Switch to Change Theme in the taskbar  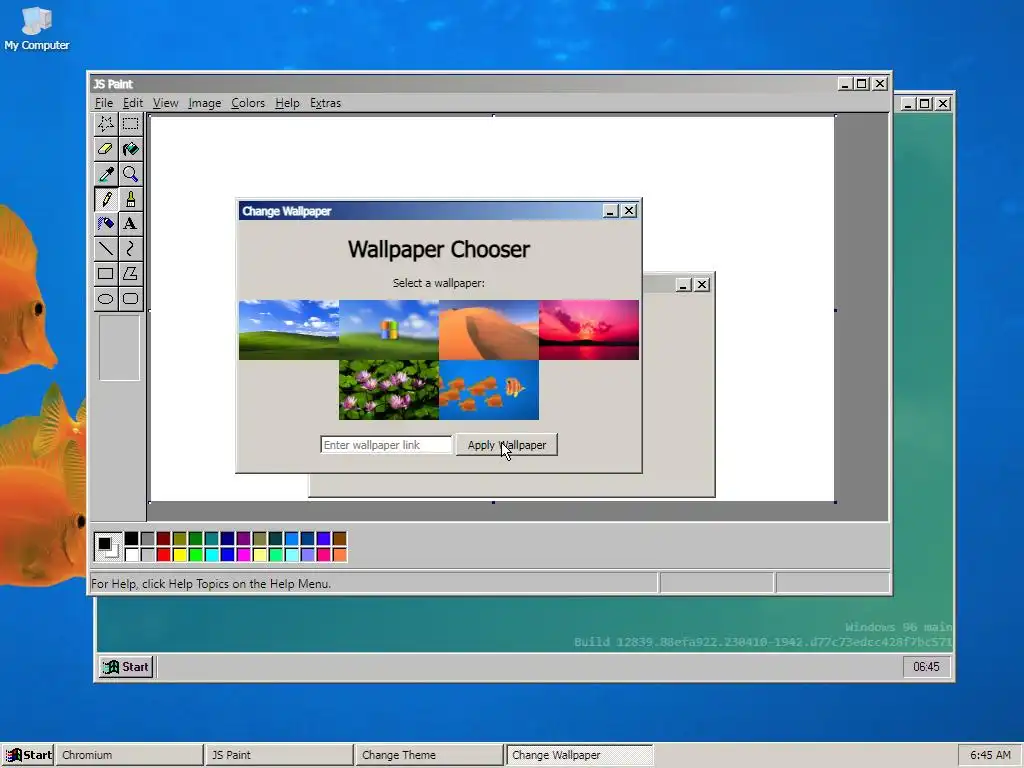[429, 755]
